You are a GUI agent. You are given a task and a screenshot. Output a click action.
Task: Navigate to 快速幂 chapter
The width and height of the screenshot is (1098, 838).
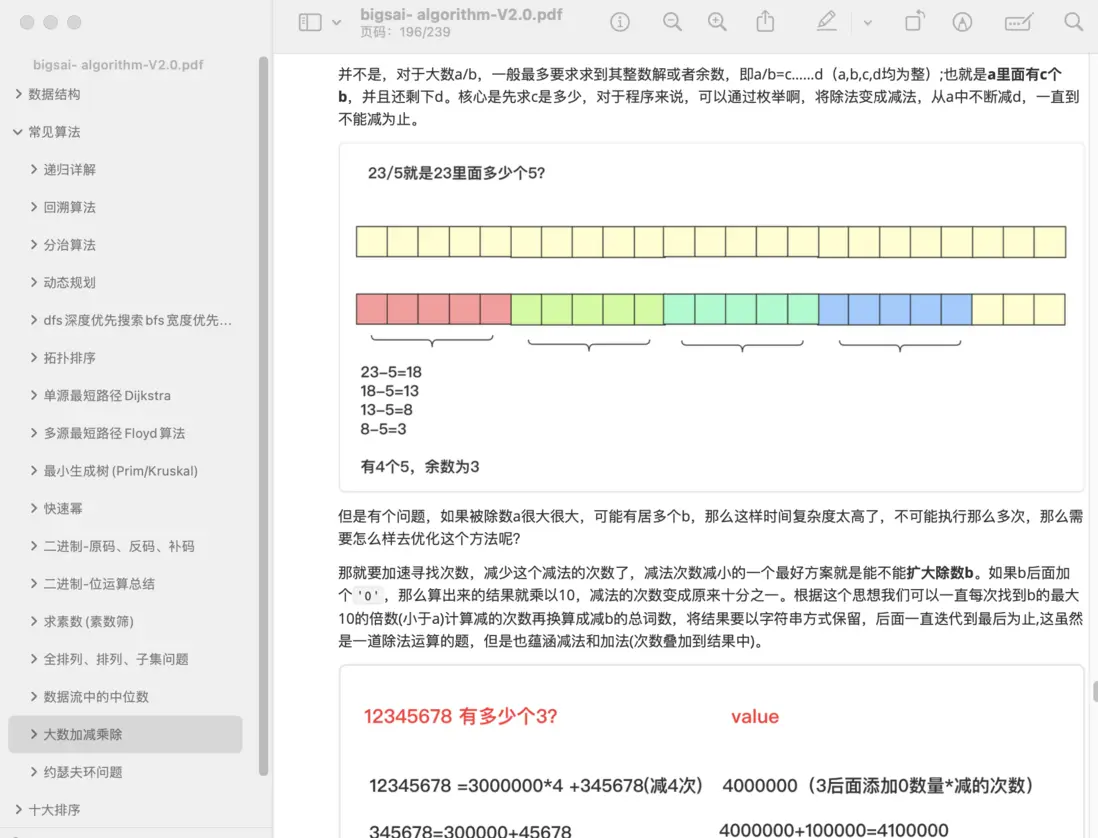point(63,509)
